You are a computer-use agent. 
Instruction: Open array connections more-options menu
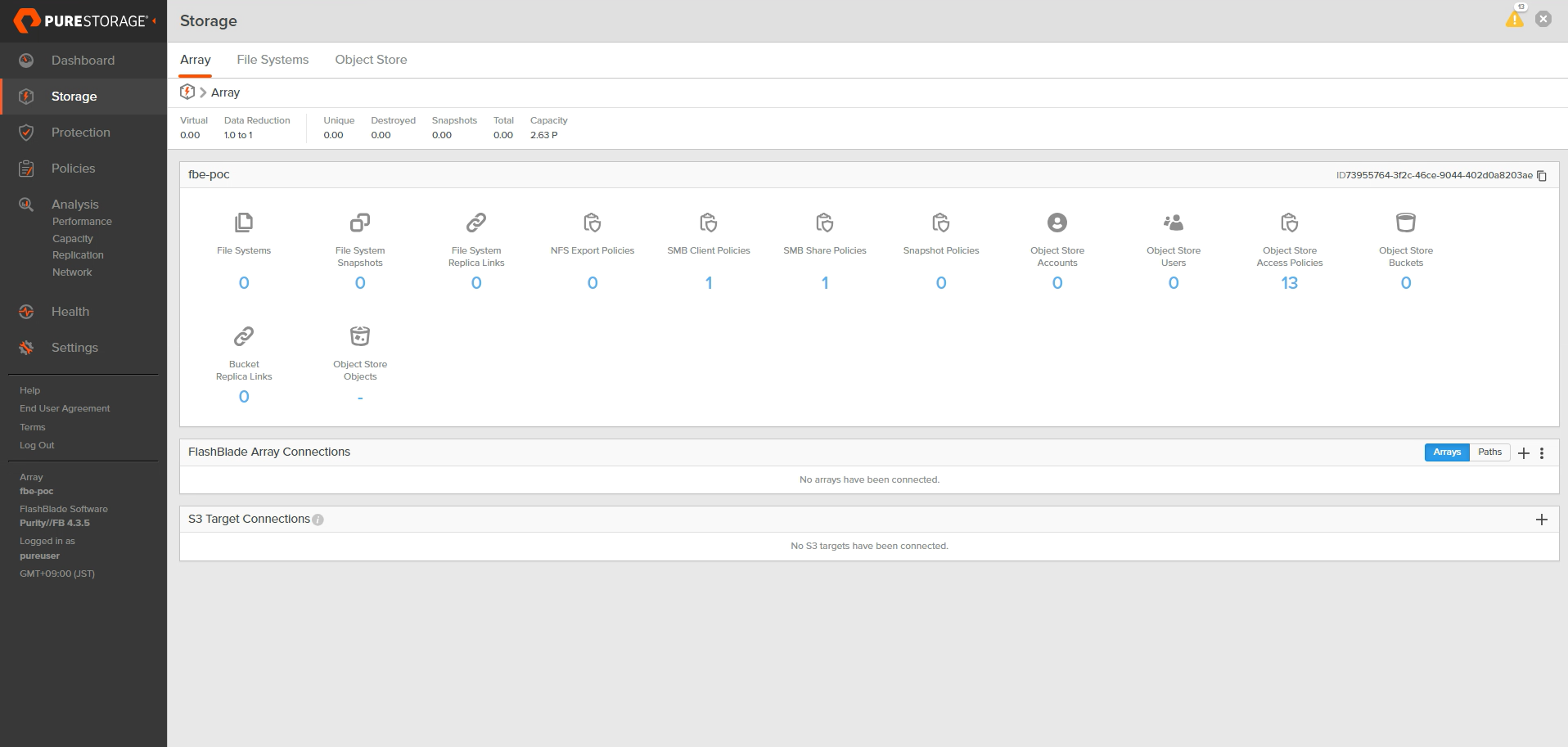pos(1542,453)
